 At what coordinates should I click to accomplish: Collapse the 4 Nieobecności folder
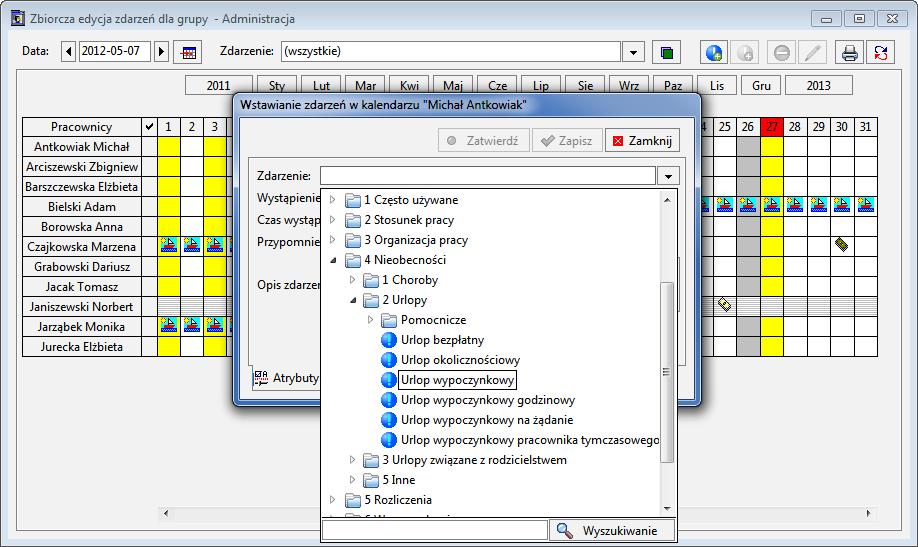coord(333,260)
